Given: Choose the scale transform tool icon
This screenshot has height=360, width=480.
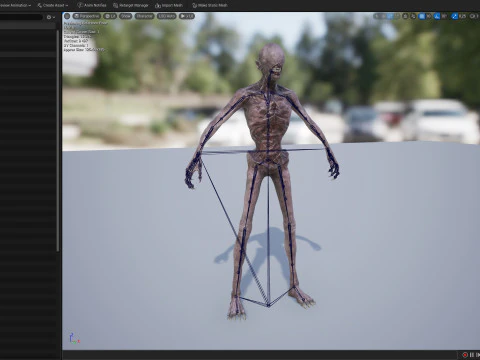Looking at the screenshot, I should tap(397, 16).
